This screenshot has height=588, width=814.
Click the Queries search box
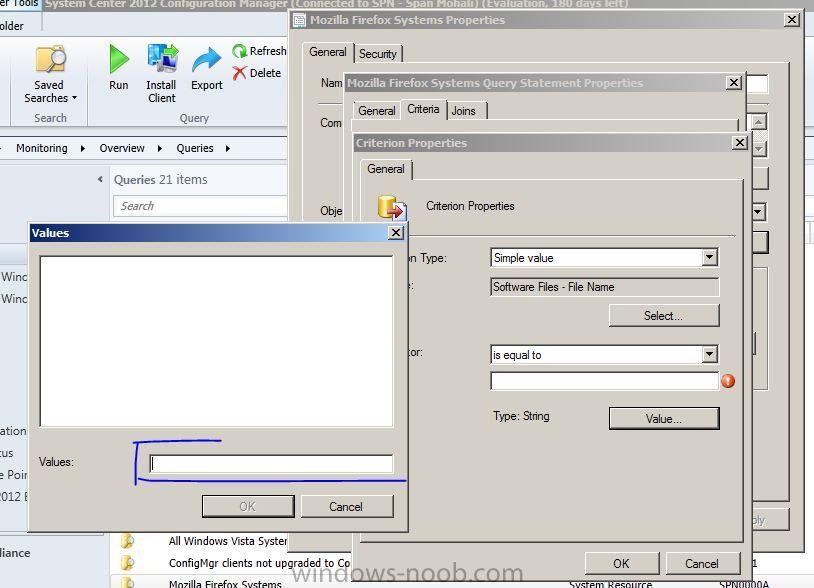(200, 206)
